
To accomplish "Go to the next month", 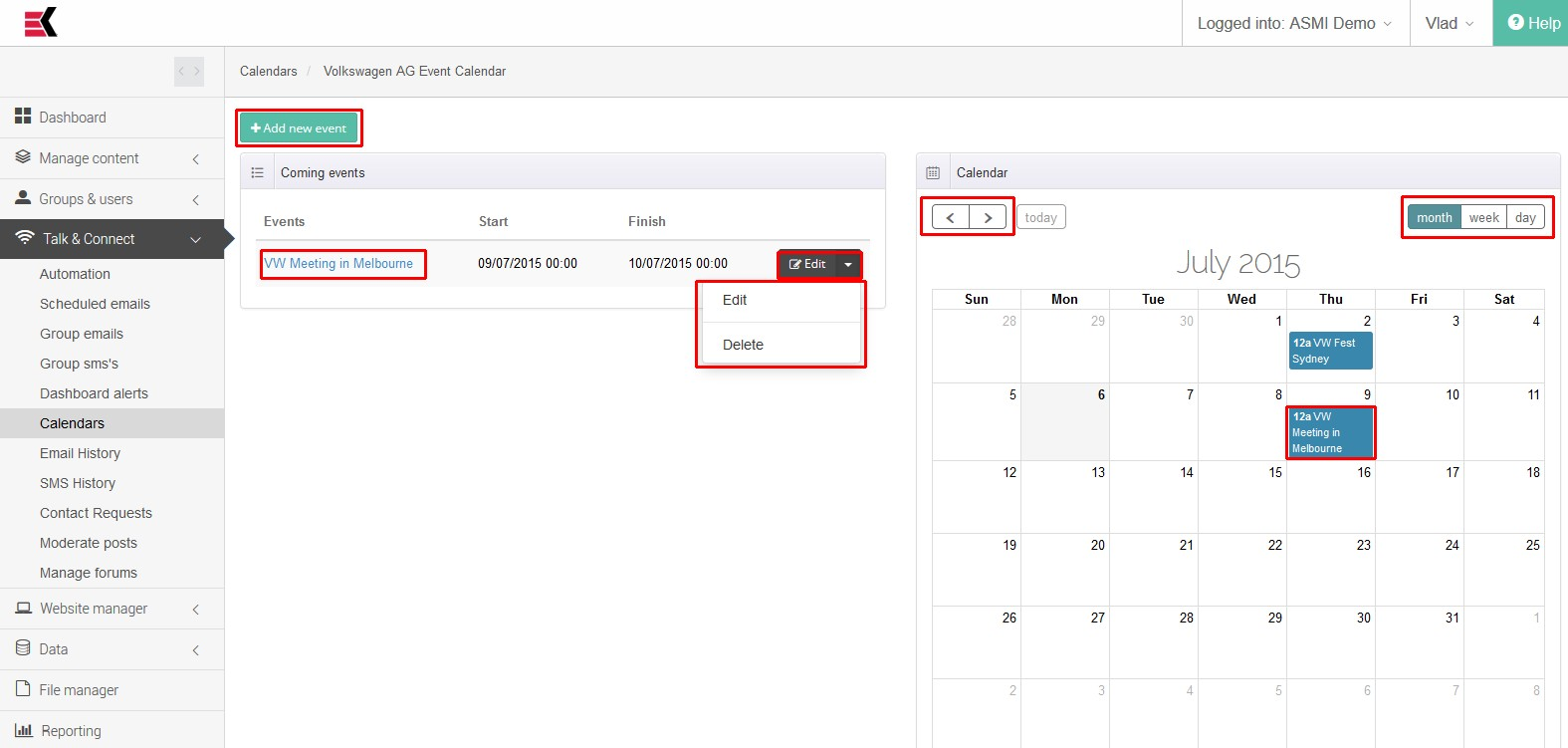I will click(988, 217).
